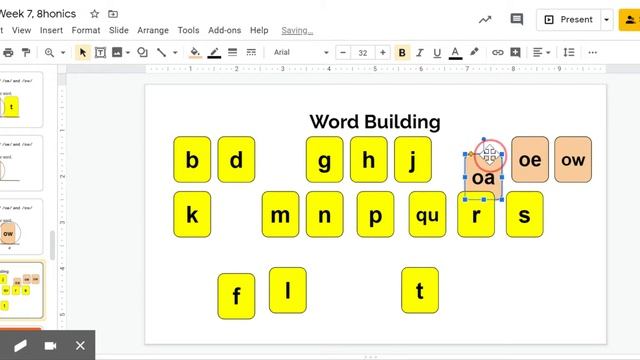Viewport: 640px width, 360px height.
Task: Click the line spacing icon
Action: coord(569,52)
